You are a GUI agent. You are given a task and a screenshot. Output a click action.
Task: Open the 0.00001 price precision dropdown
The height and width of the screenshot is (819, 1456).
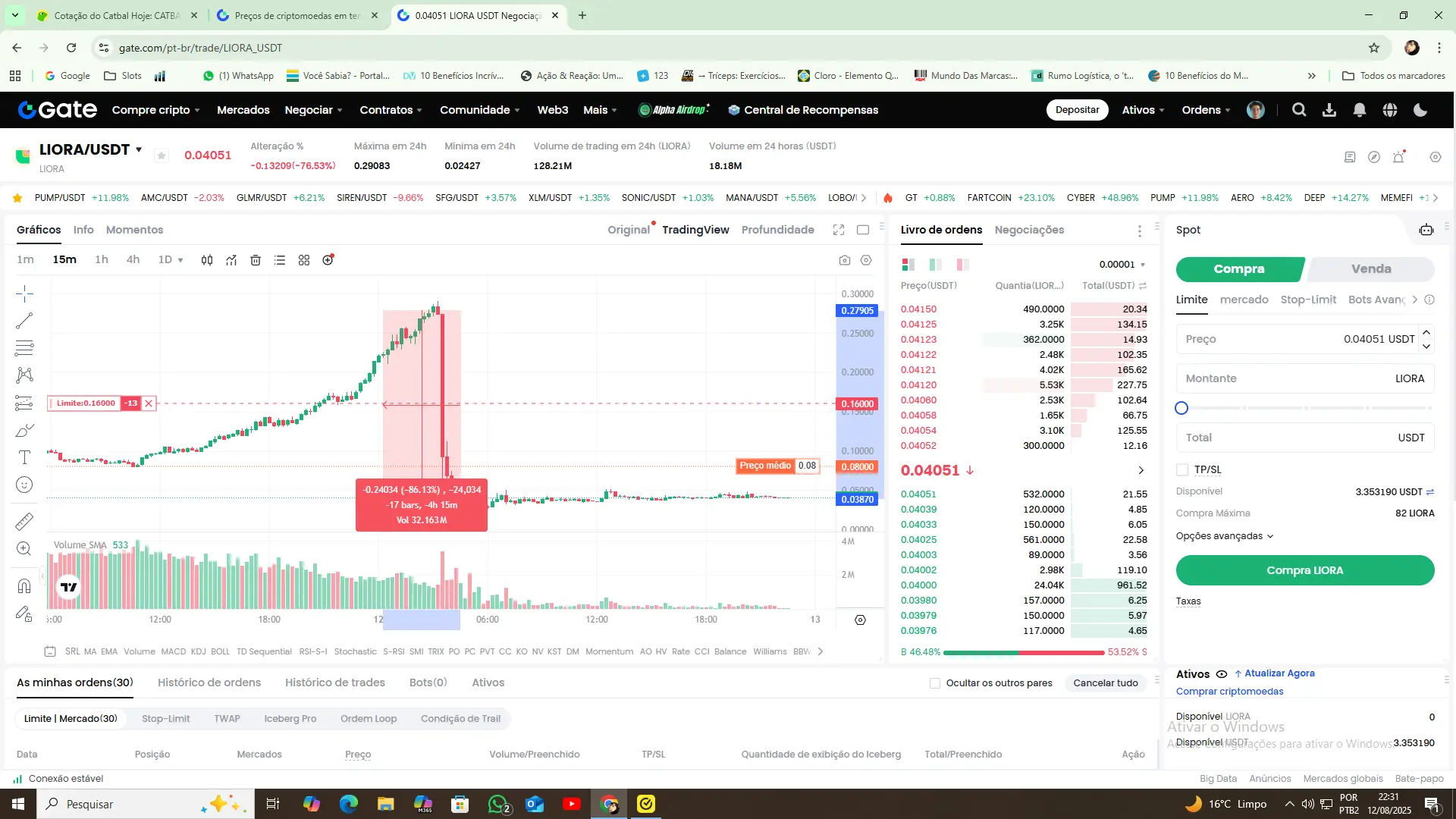(1122, 265)
